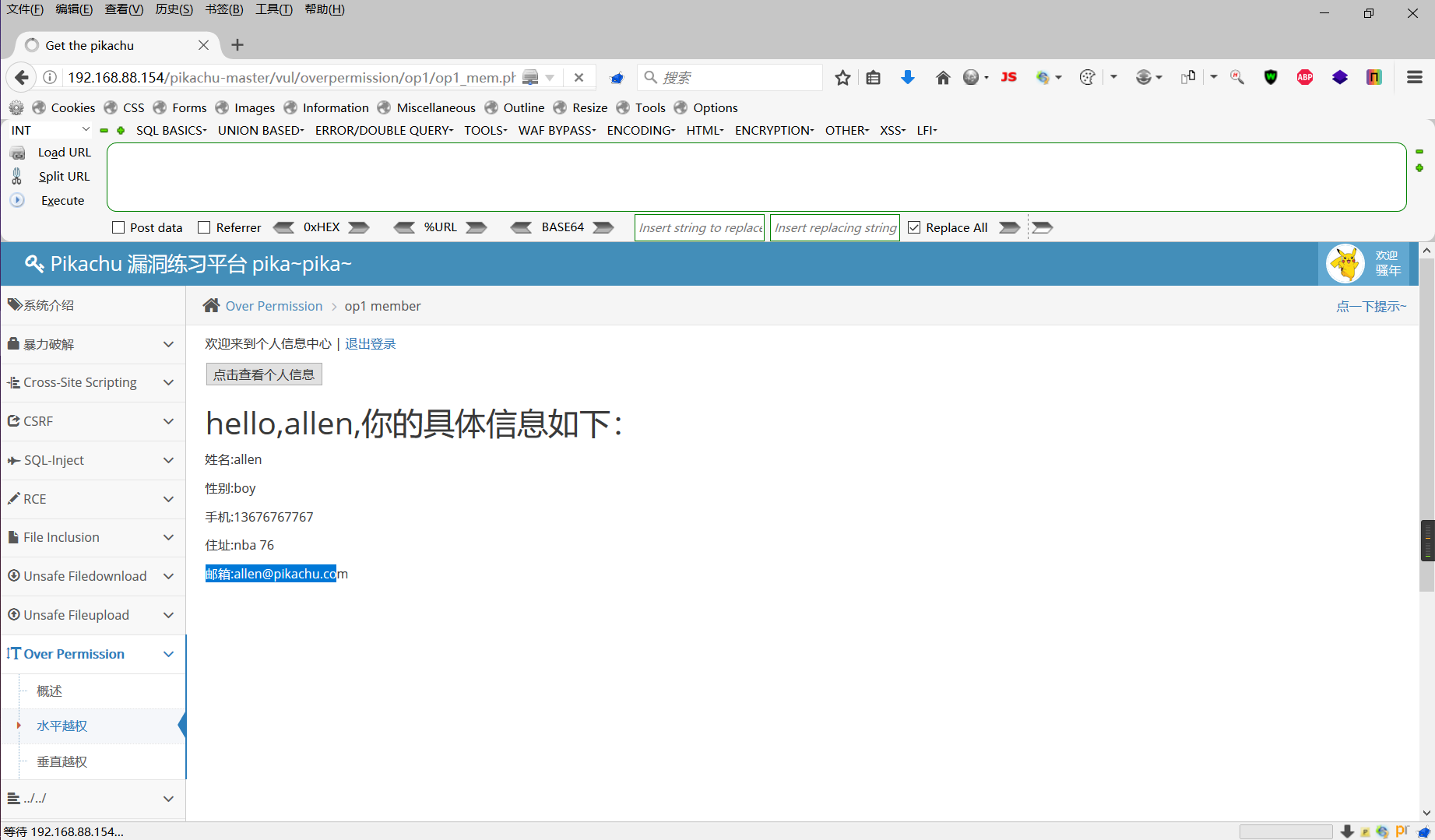Viewport: 1435px width, 840px height.
Task: Click the Load URL icon in HackBar
Action: coord(17,152)
